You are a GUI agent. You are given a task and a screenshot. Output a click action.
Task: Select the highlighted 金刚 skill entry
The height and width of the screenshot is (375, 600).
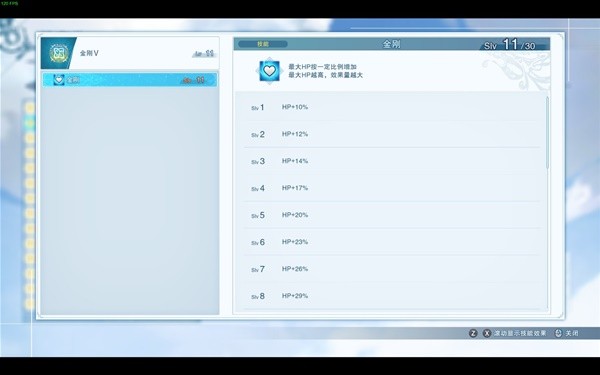tap(130, 80)
